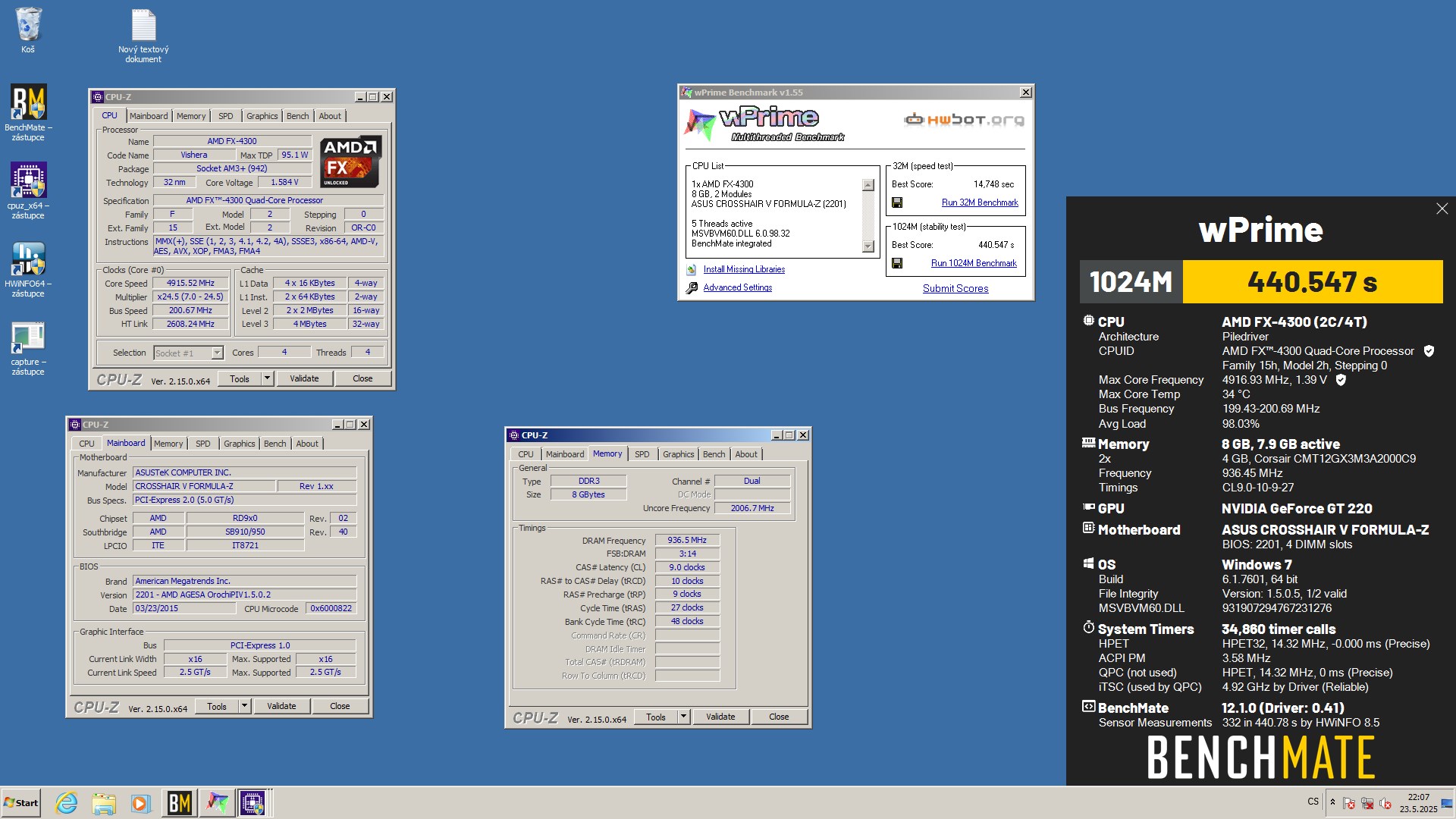
Task: Show hidden tray icons arrow
Action: (x=1332, y=802)
